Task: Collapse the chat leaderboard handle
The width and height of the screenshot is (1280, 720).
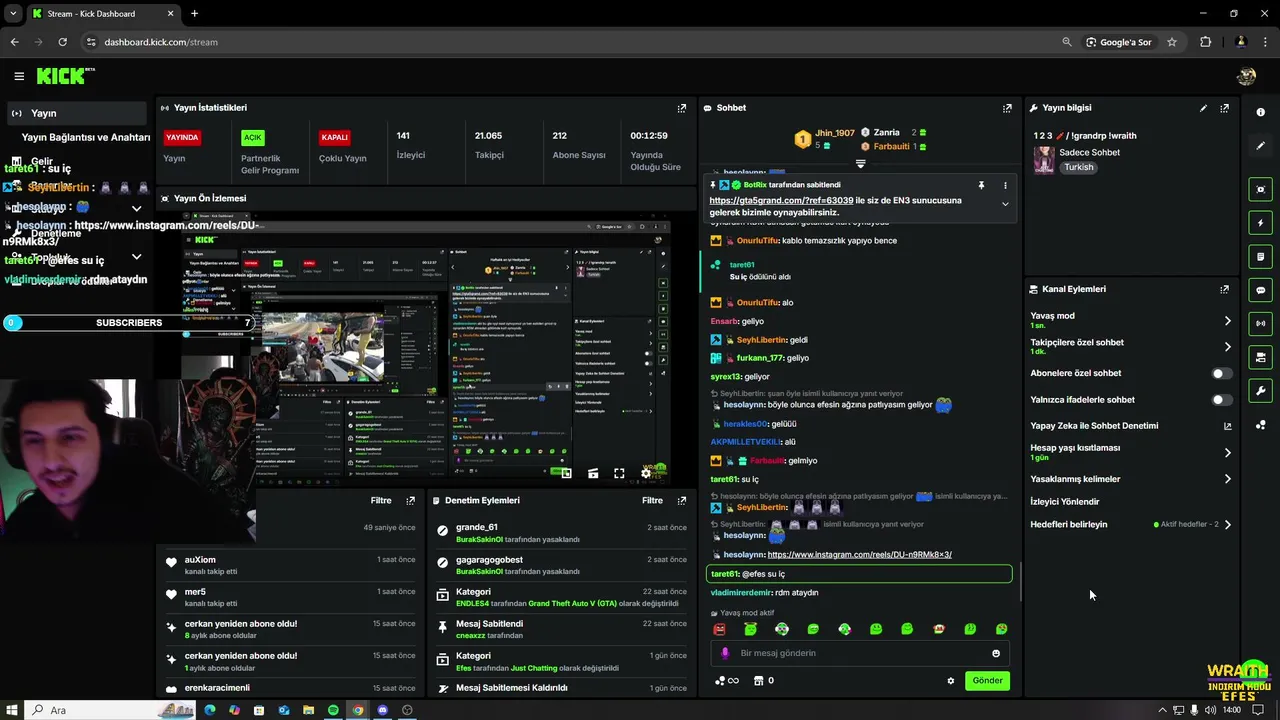Action: 860,164
